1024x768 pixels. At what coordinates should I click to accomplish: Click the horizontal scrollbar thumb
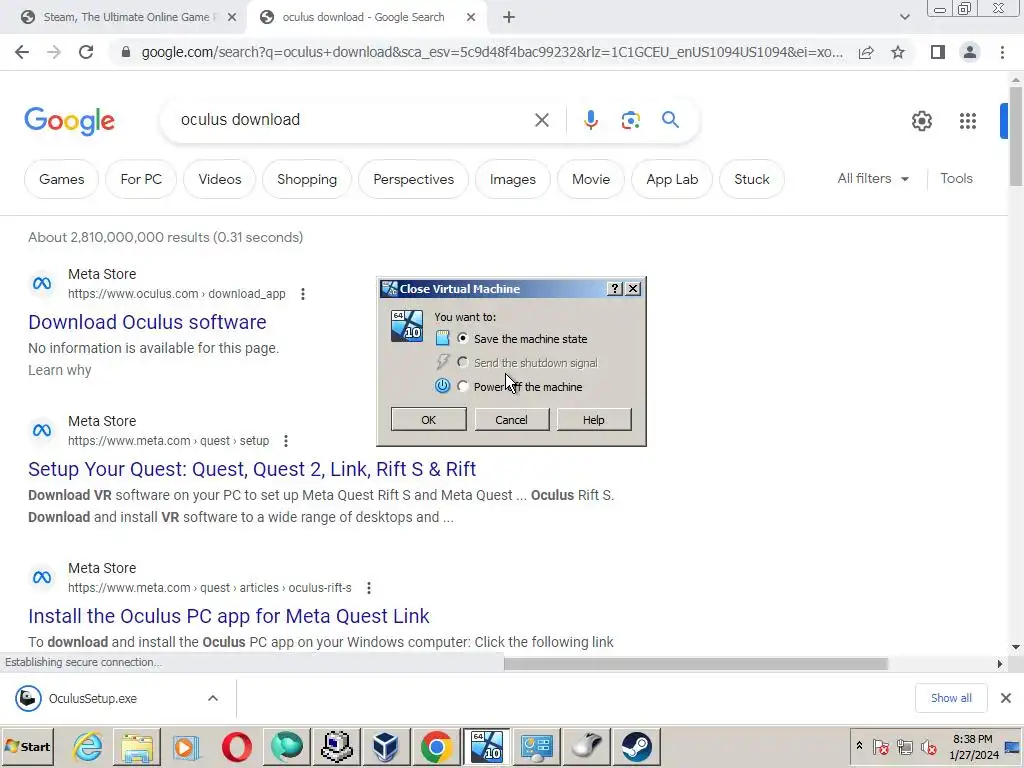tap(696, 664)
